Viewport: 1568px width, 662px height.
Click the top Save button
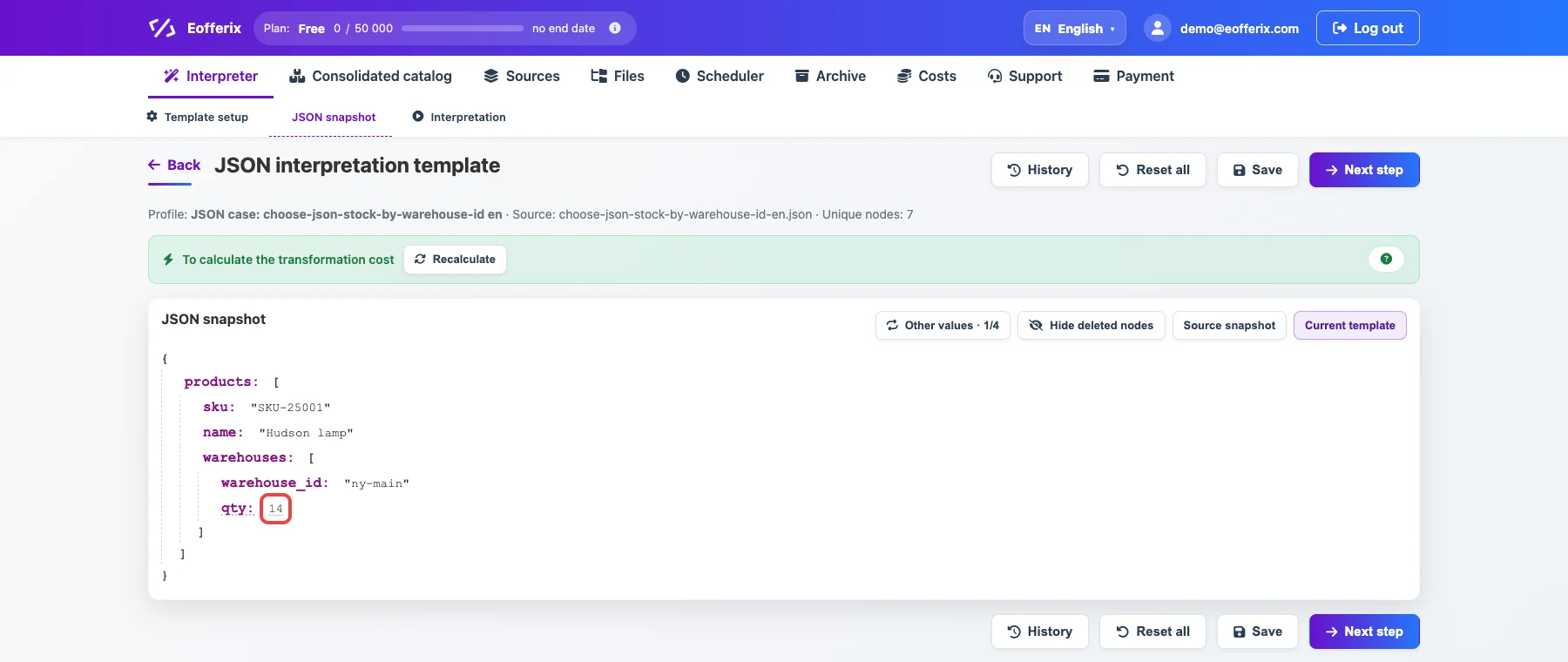1258,170
